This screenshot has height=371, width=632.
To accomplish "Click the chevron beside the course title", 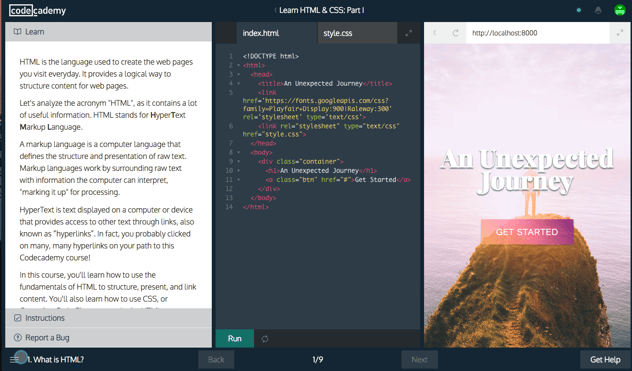I will 275,10.
